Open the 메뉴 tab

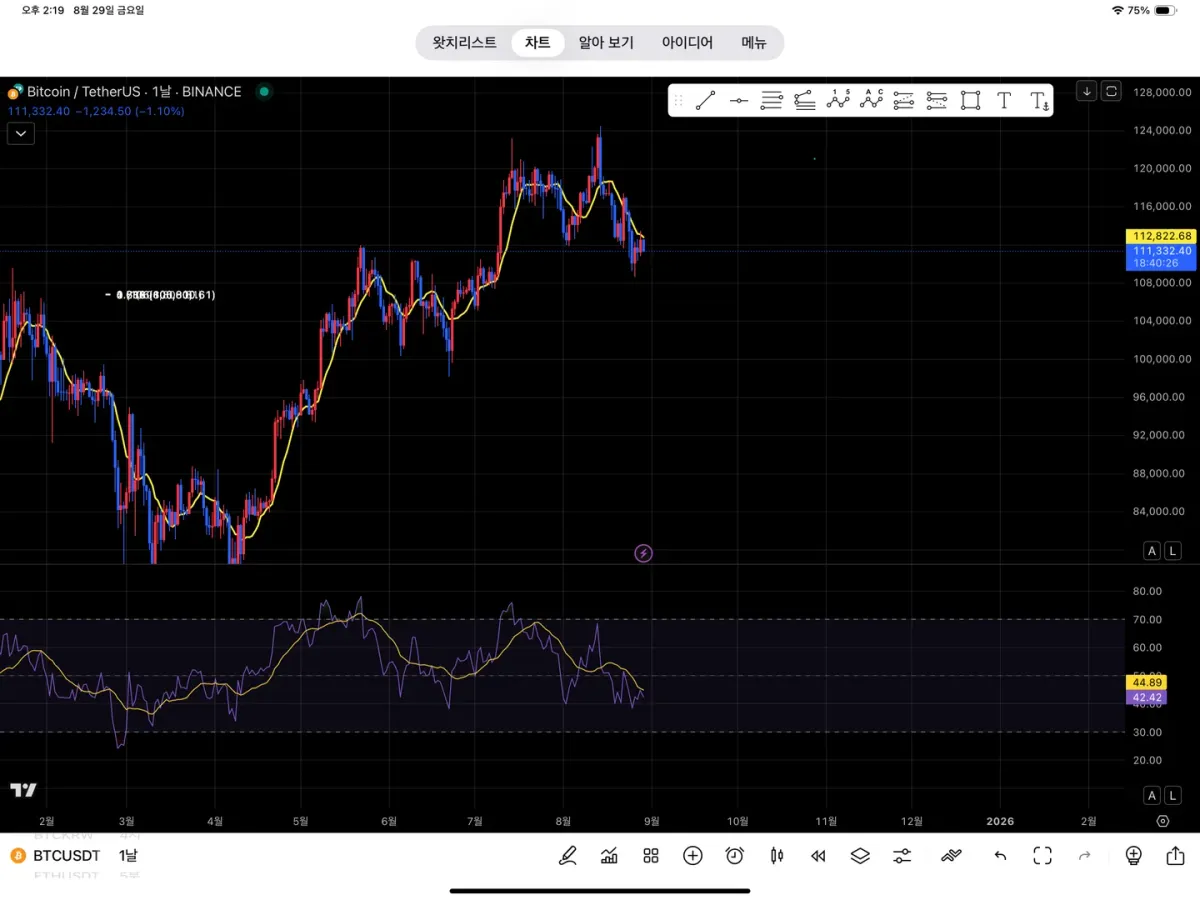point(754,43)
